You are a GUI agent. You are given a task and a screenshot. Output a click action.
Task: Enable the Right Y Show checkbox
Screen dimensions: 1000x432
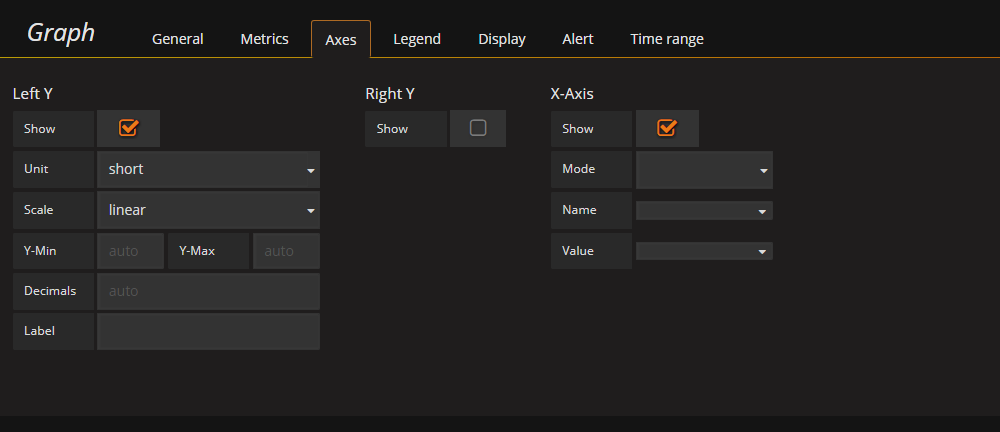click(478, 128)
